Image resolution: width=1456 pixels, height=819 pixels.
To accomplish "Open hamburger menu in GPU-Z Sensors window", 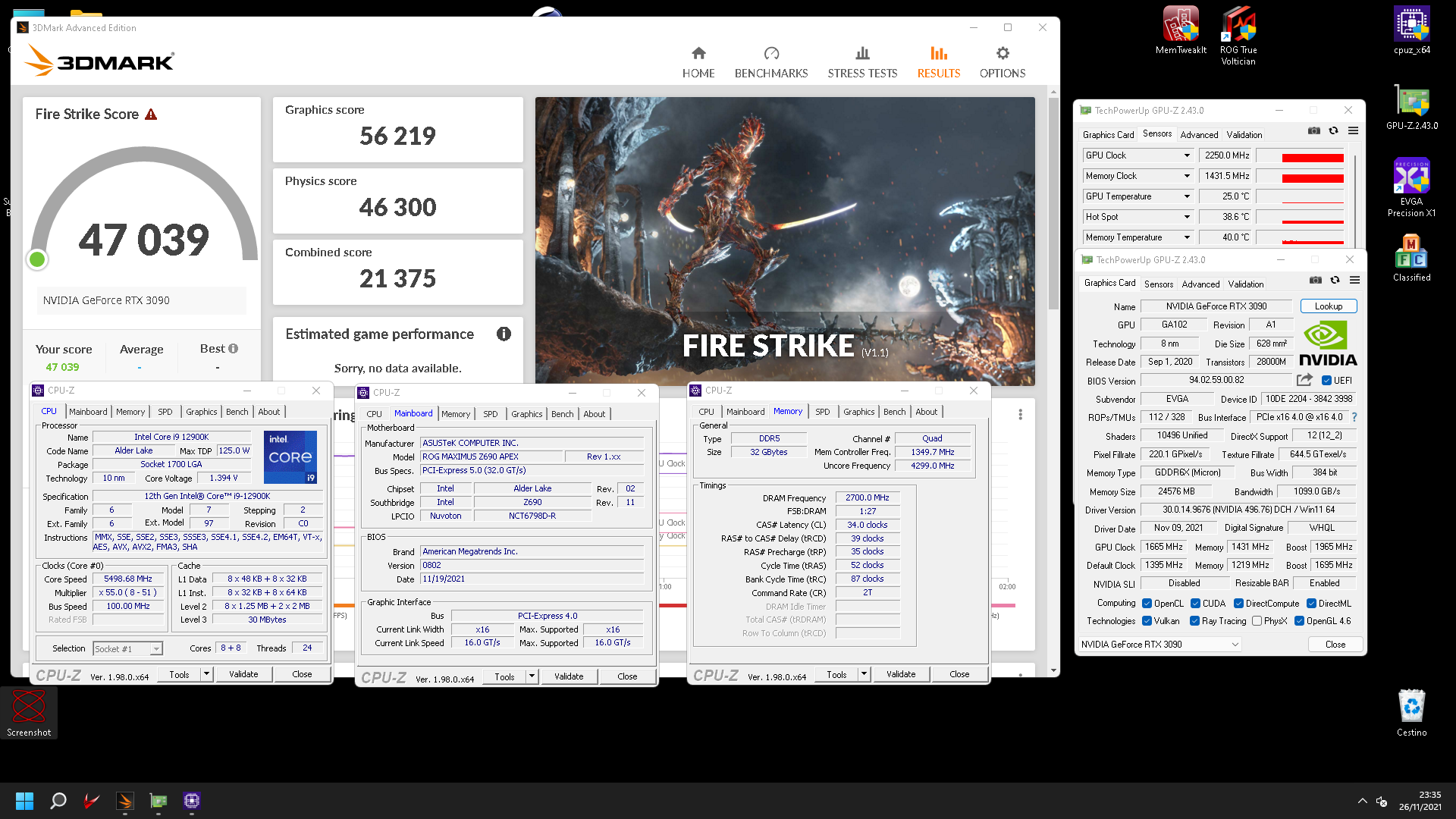I will [x=1353, y=131].
